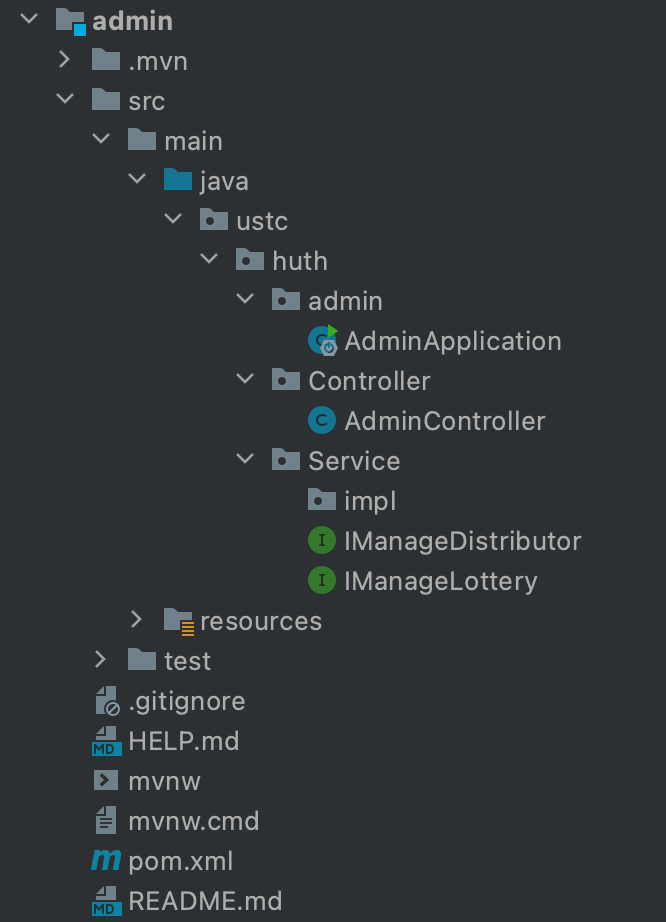This screenshot has width=666, height=922.
Task: Expand the .mvn folder
Action: [x=65, y=61]
